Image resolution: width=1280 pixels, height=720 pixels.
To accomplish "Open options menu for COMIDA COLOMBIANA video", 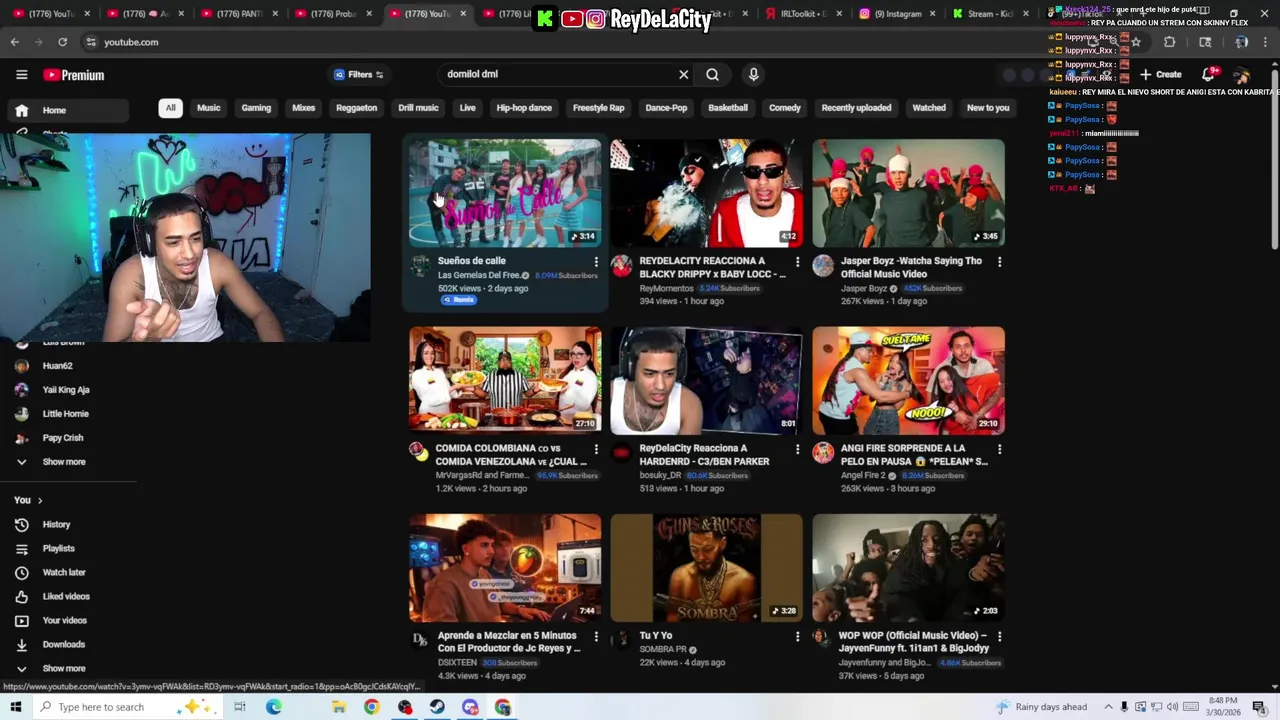I will [x=596, y=450].
